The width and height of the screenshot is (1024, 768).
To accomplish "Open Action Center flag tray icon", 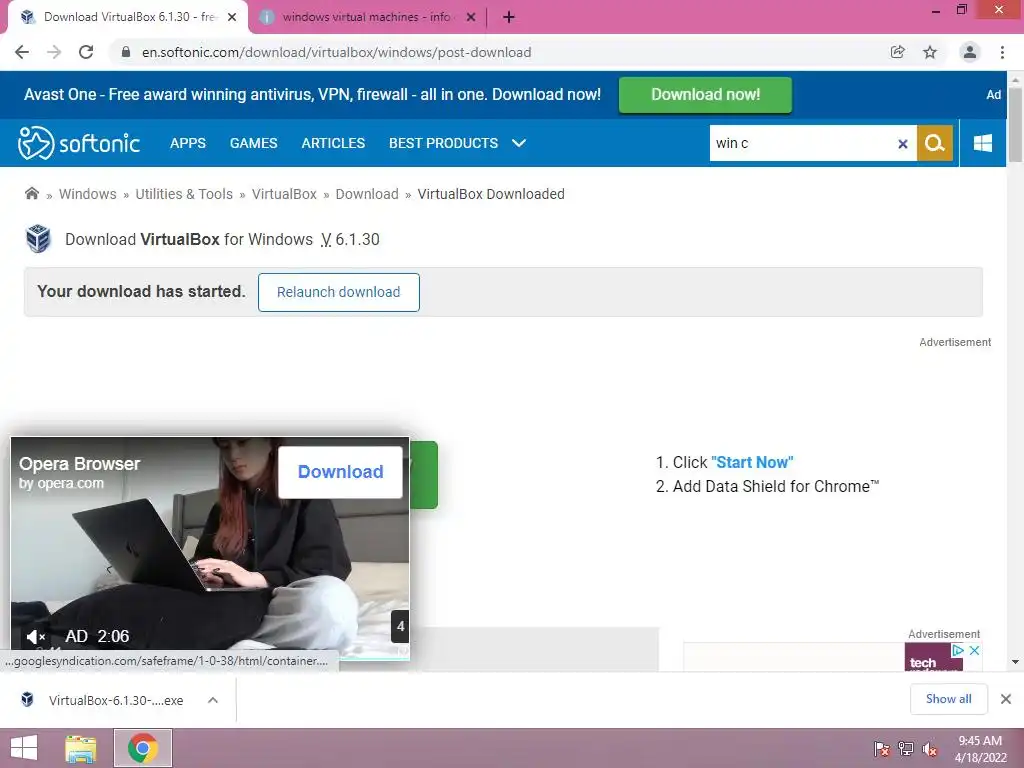I will point(882,749).
